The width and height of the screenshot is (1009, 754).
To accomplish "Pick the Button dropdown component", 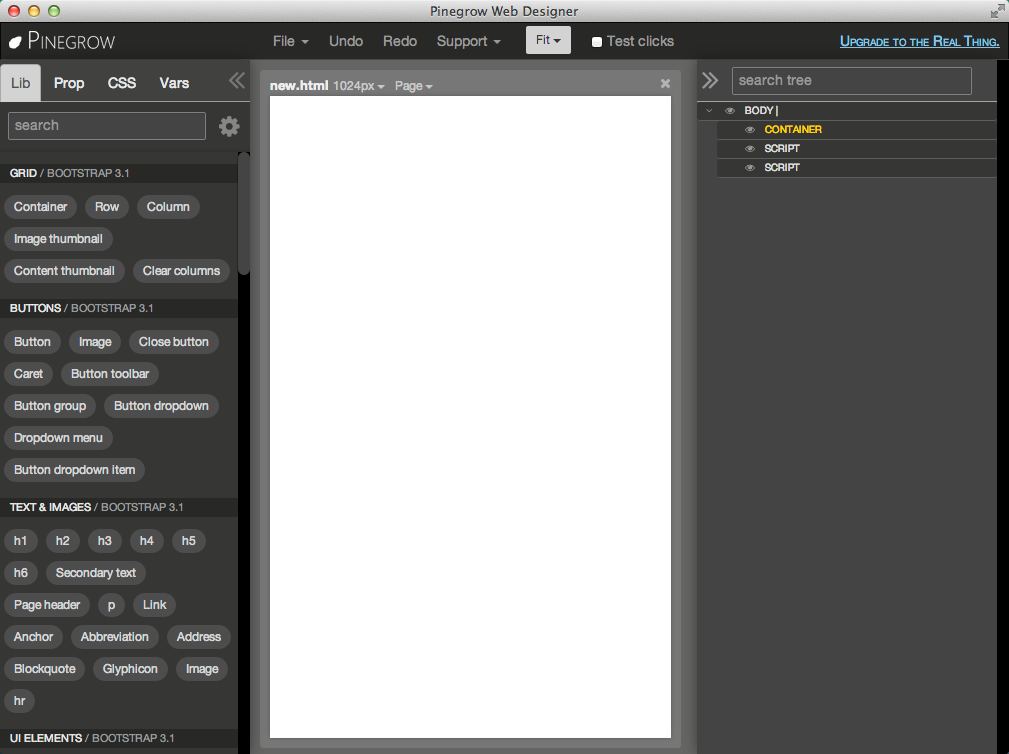I will coord(162,406).
